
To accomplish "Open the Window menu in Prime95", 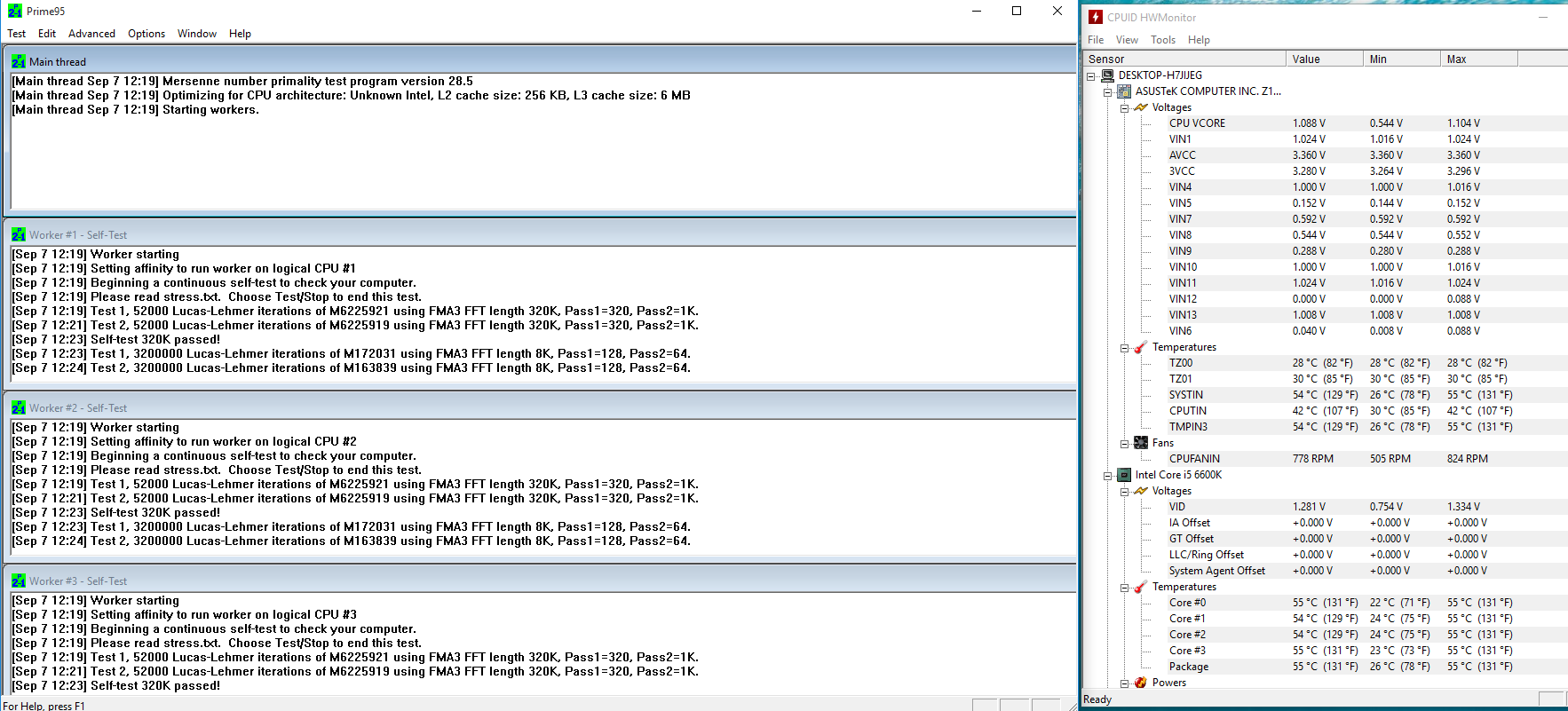I will point(197,34).
